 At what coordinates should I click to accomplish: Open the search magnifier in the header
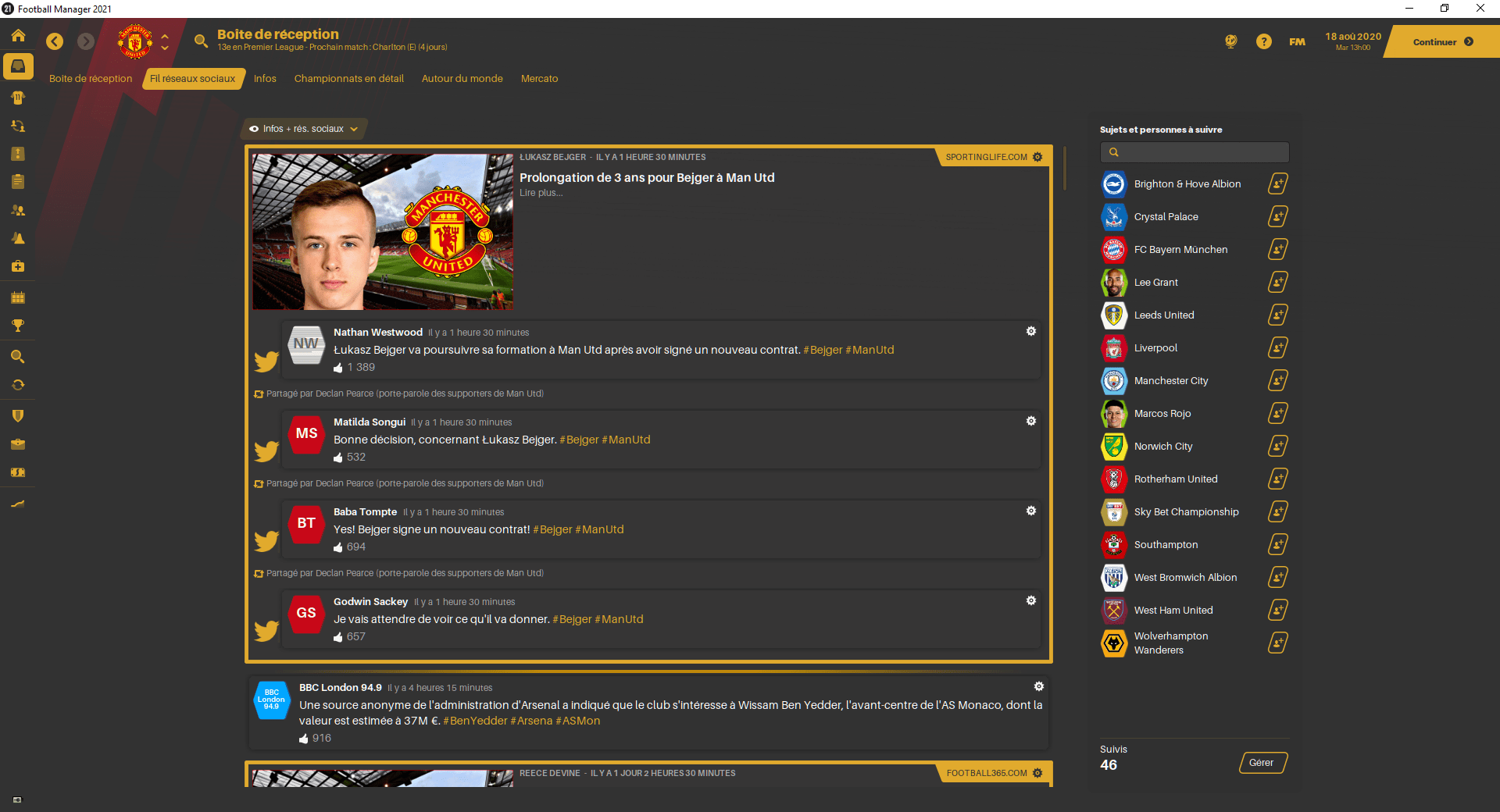(201, 41)
